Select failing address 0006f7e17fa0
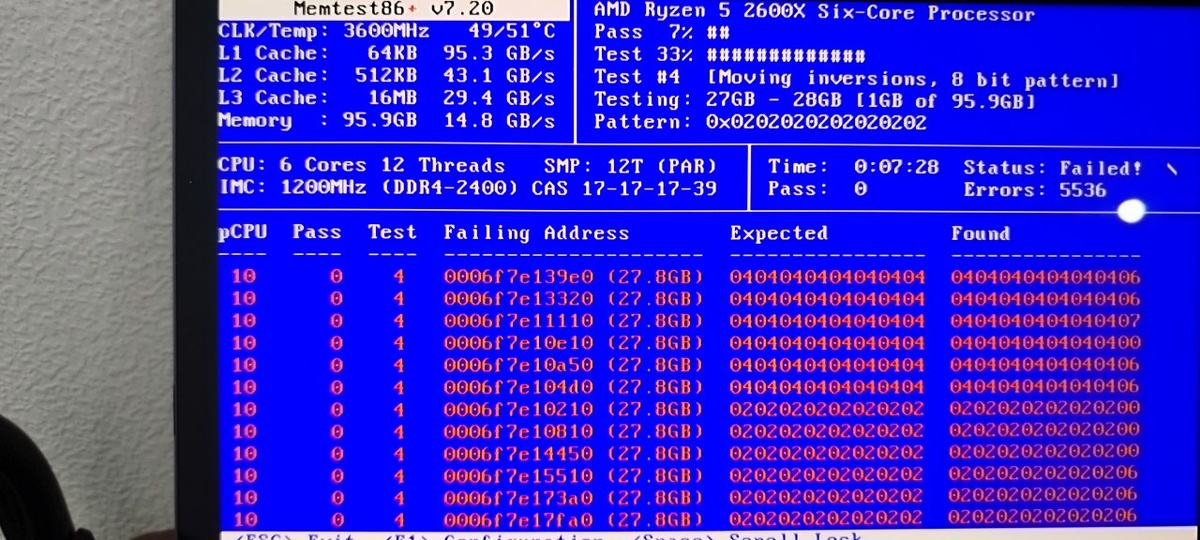Viewport: 1200px width, 540px height. (519, 519)
